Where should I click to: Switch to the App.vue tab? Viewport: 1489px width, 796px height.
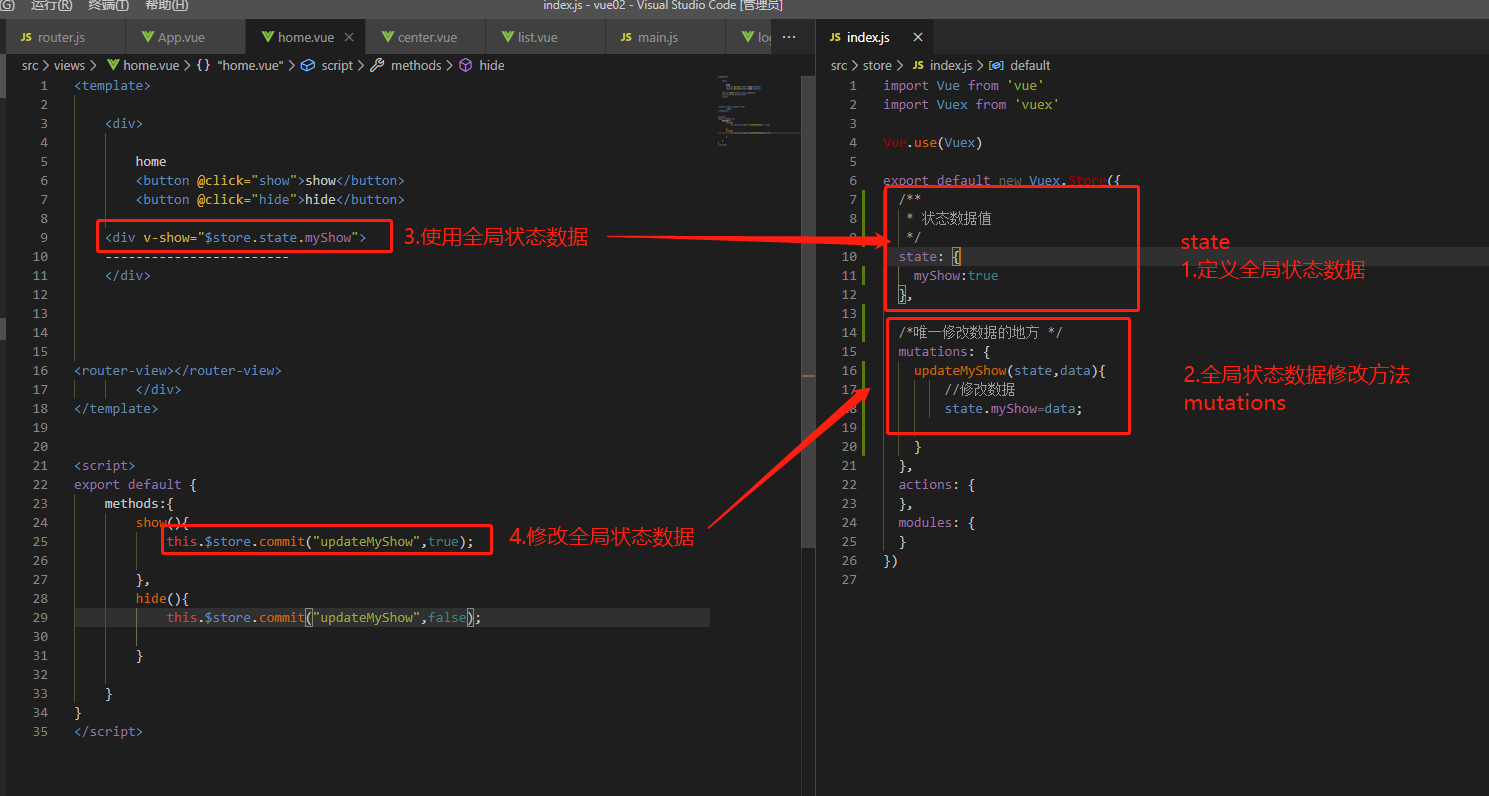(185, 37)
